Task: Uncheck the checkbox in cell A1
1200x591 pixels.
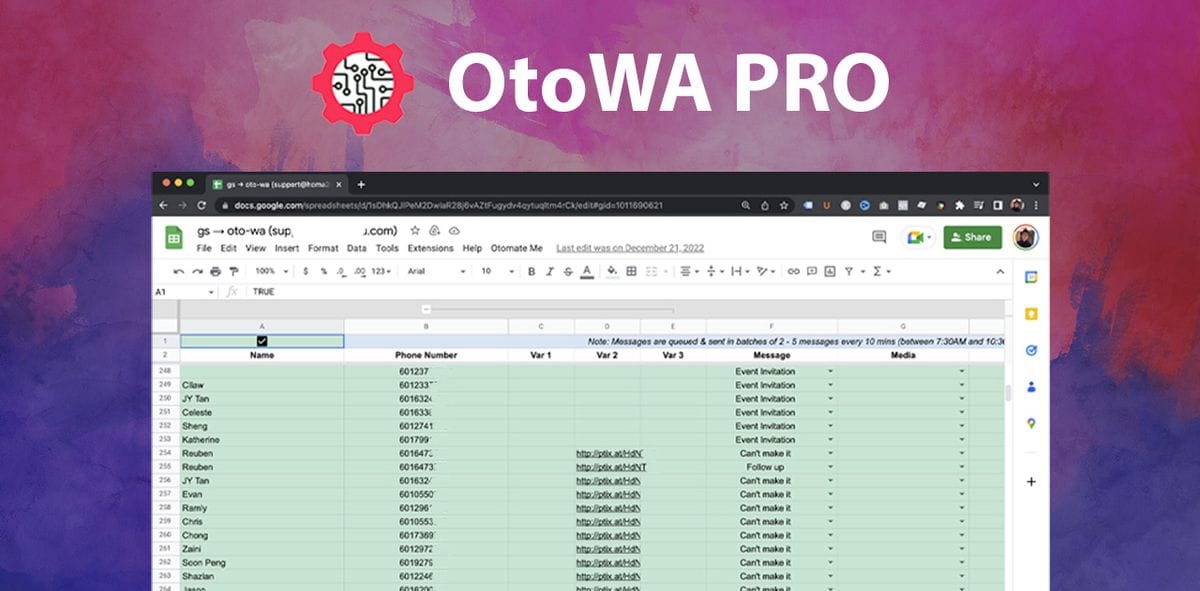Action: click(x=262, y=341)
